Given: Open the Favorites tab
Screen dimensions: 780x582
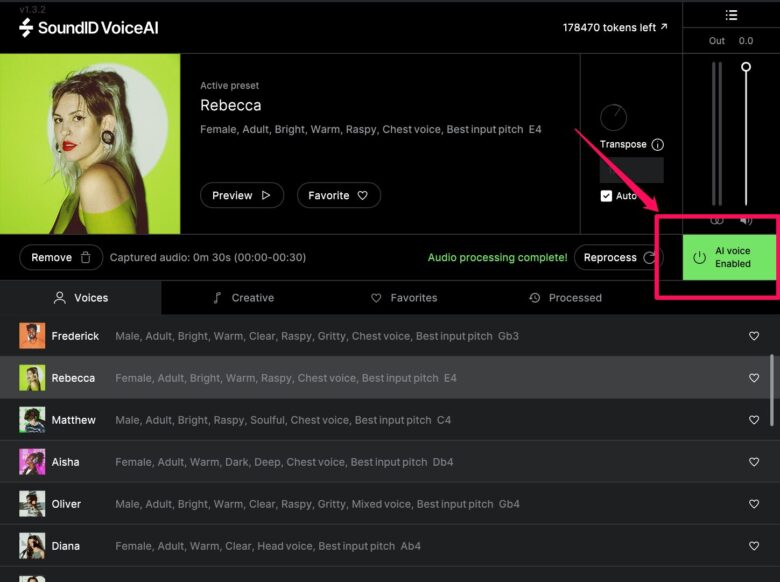Looking at the screenshot, I should tap(404, 298).
